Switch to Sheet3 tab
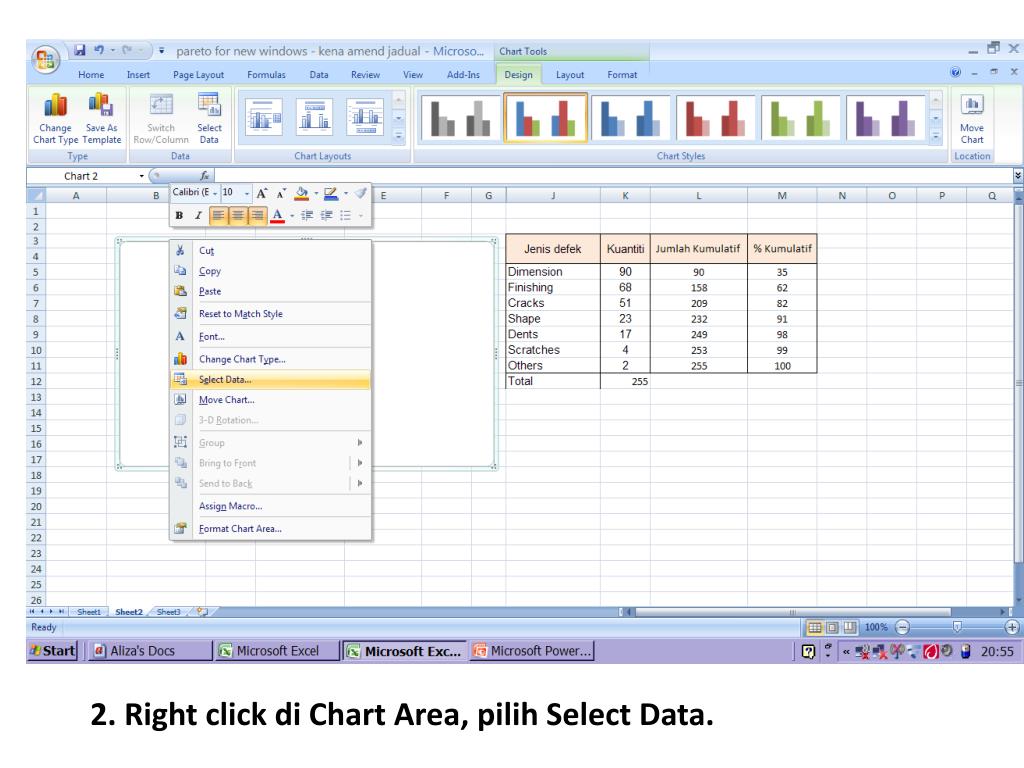The width and height of the screenshot is (1024, 768). coord(168,612)
